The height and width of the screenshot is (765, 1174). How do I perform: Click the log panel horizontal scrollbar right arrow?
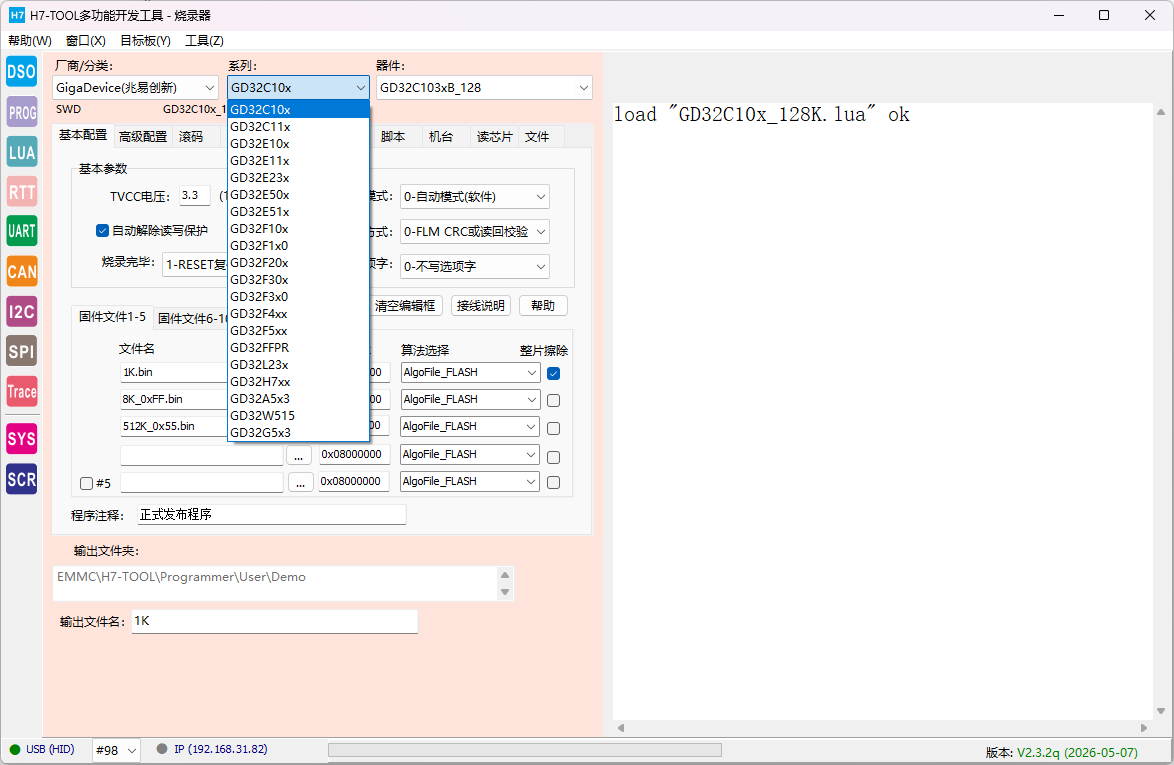(x=1143, y=728)
